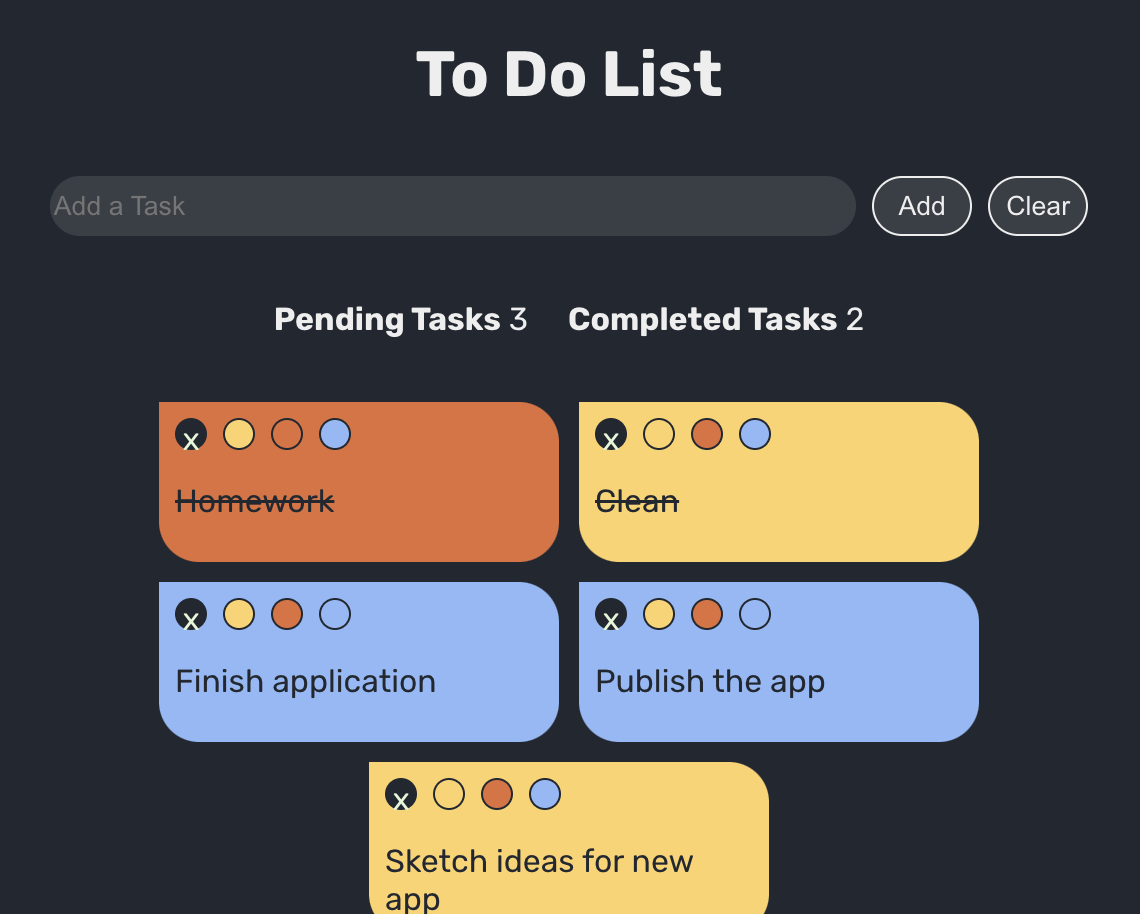Click the Clear button
Image resolution: width=1140 pixels, height=914 pixels.
click(x=1037, y=206)
